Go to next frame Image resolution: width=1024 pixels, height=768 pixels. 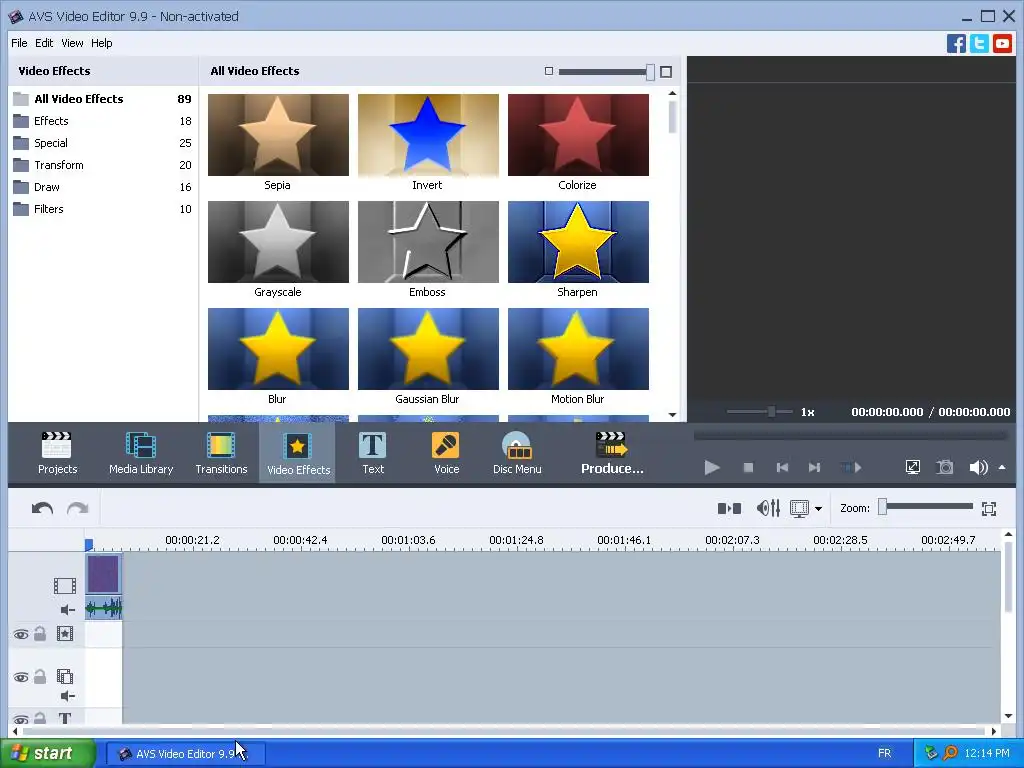(814, 467)
